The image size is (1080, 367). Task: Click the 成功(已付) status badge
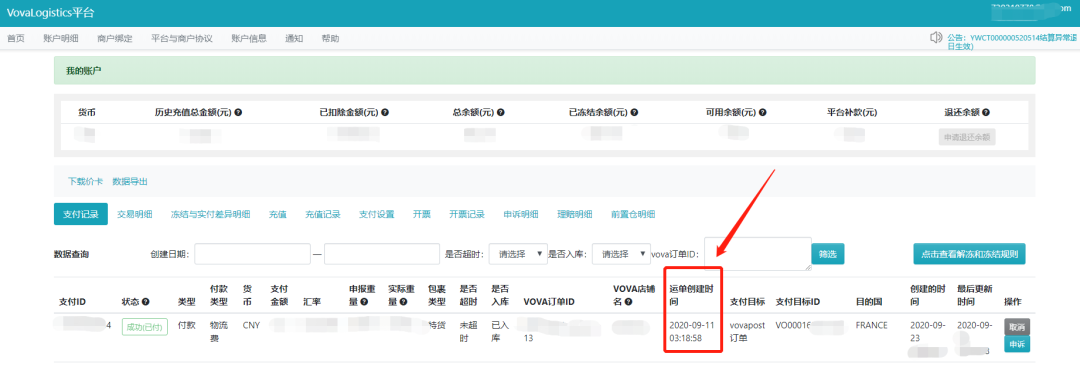[145, 326]
